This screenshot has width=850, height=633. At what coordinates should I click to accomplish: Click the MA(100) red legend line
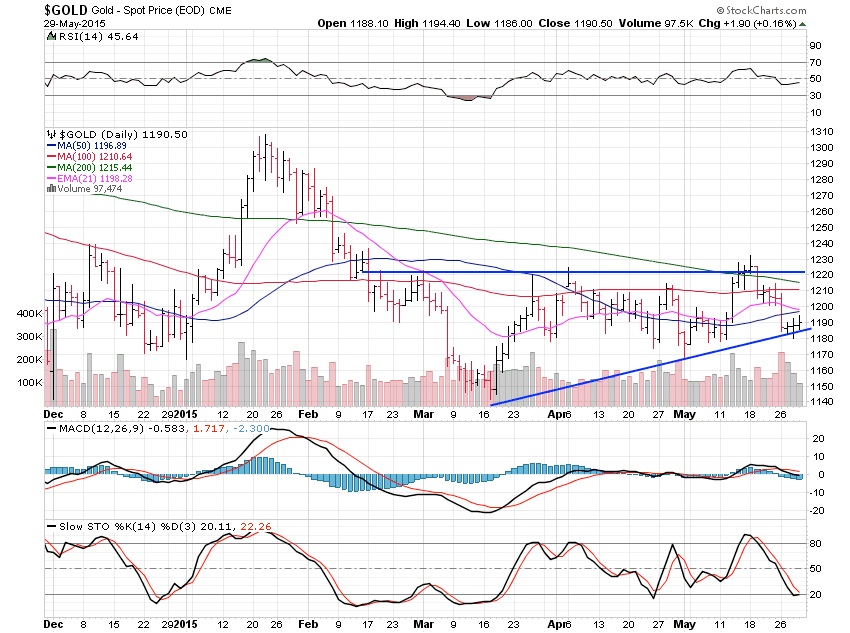(x=52, y=157)
